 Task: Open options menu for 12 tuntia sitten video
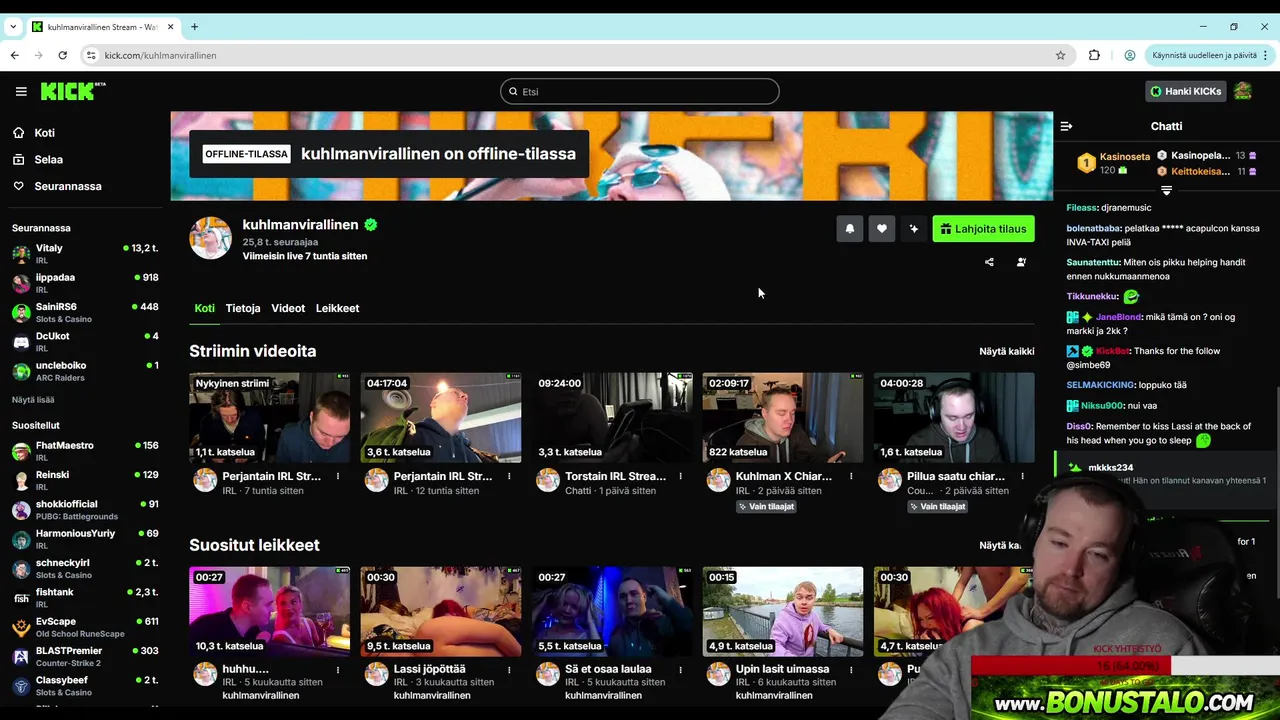click(x=509, y=477)
